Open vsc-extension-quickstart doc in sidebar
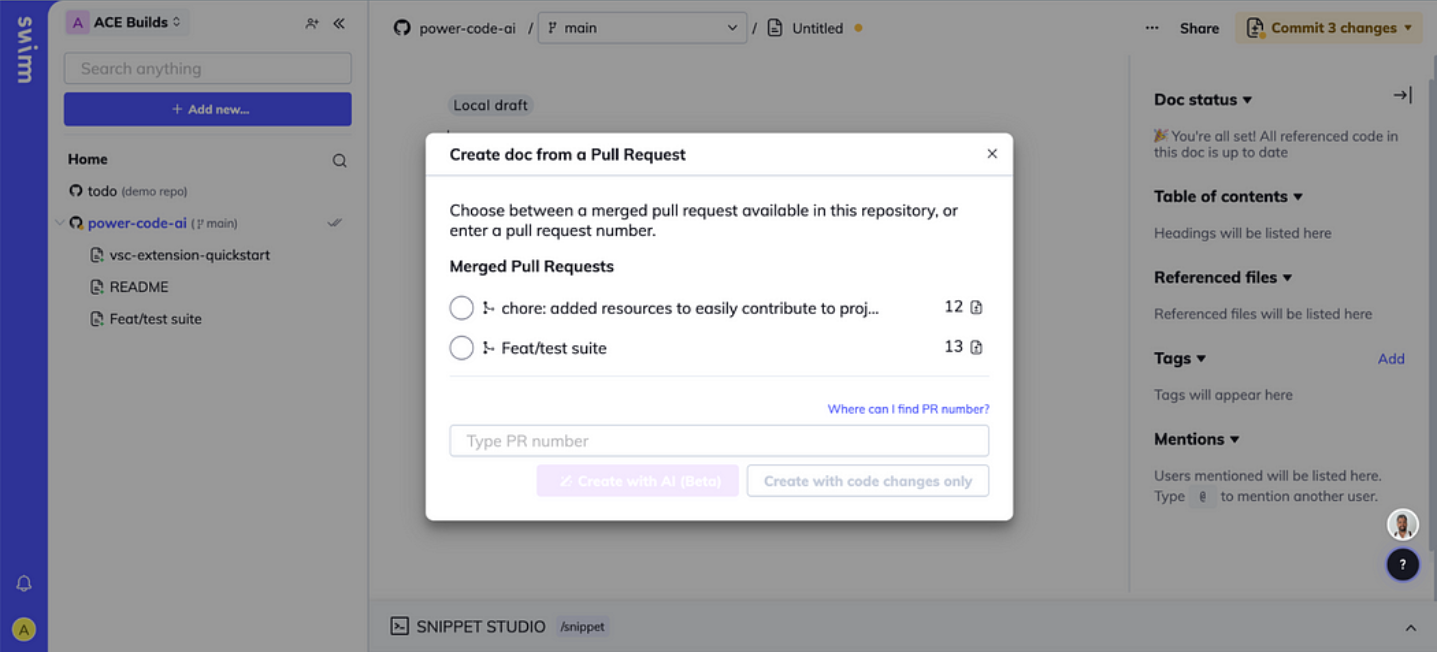 (189, 255)
